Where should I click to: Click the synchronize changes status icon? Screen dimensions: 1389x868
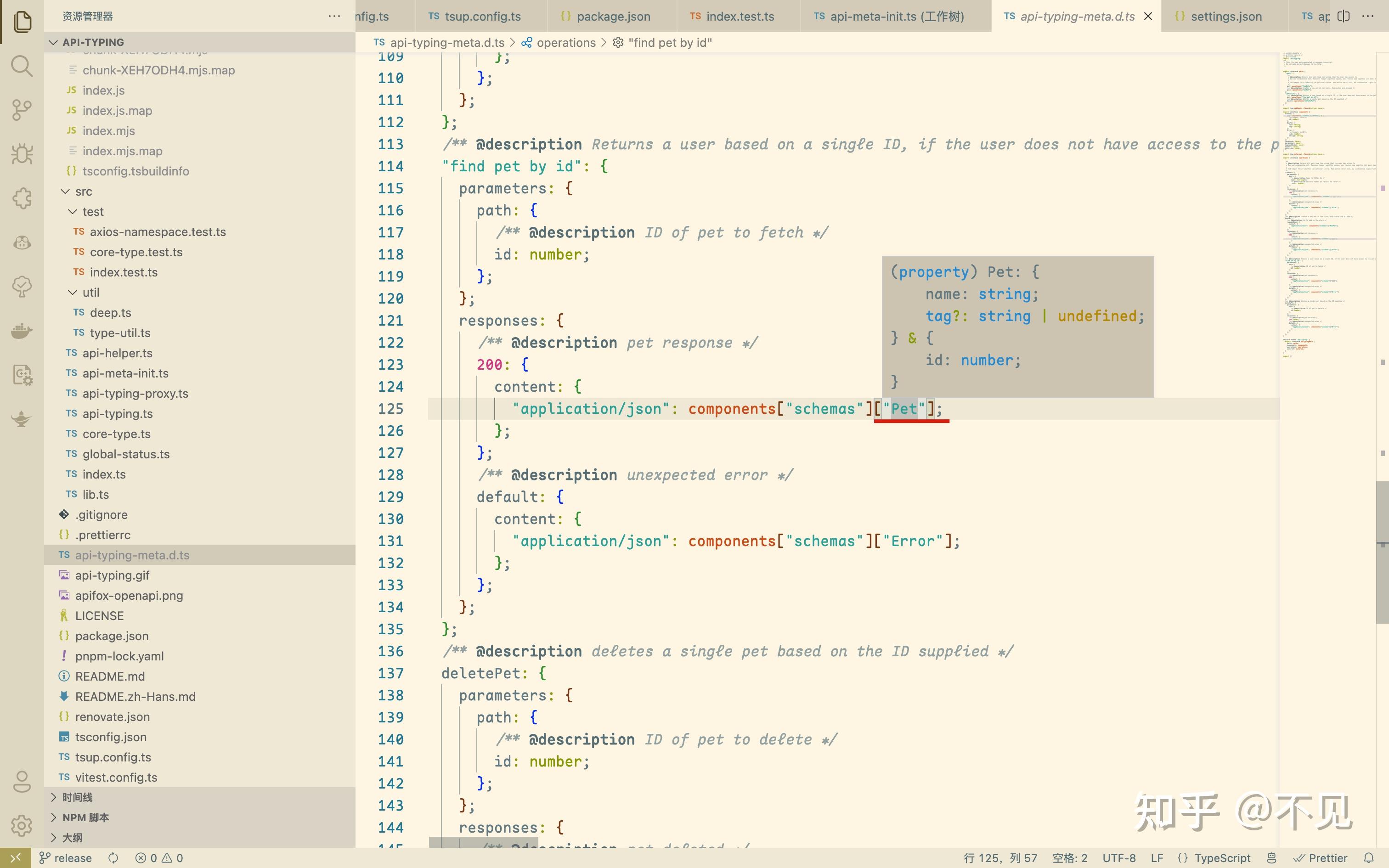(x=113, y=858)
